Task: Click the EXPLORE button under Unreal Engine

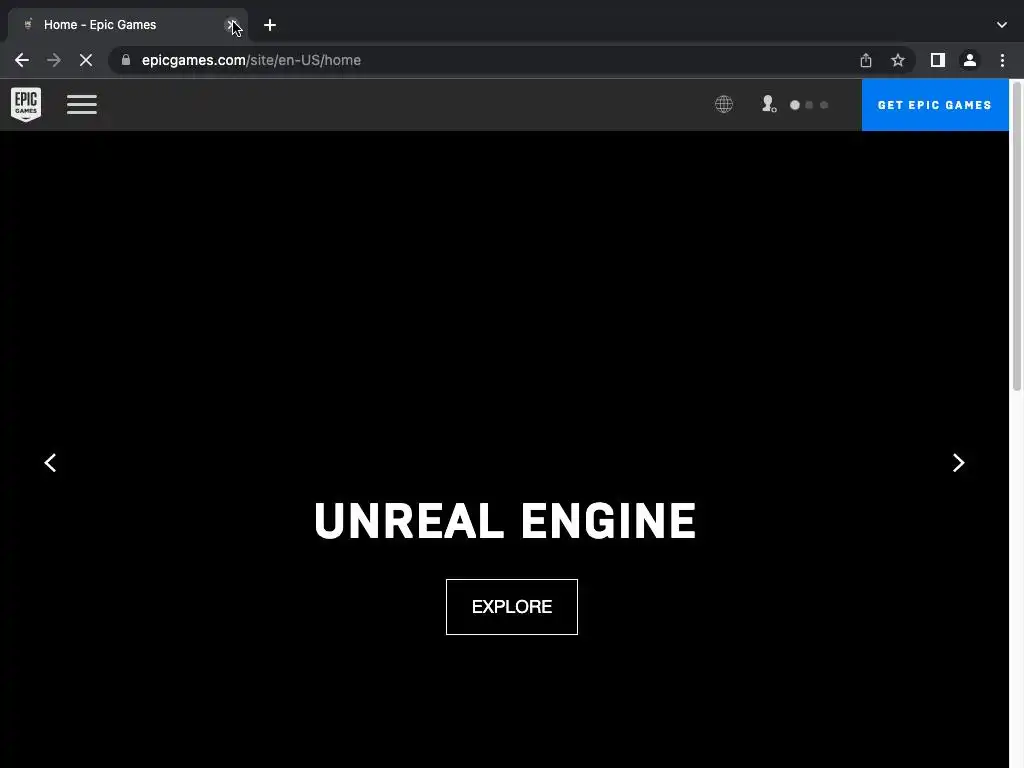Action: click(512, 607)
